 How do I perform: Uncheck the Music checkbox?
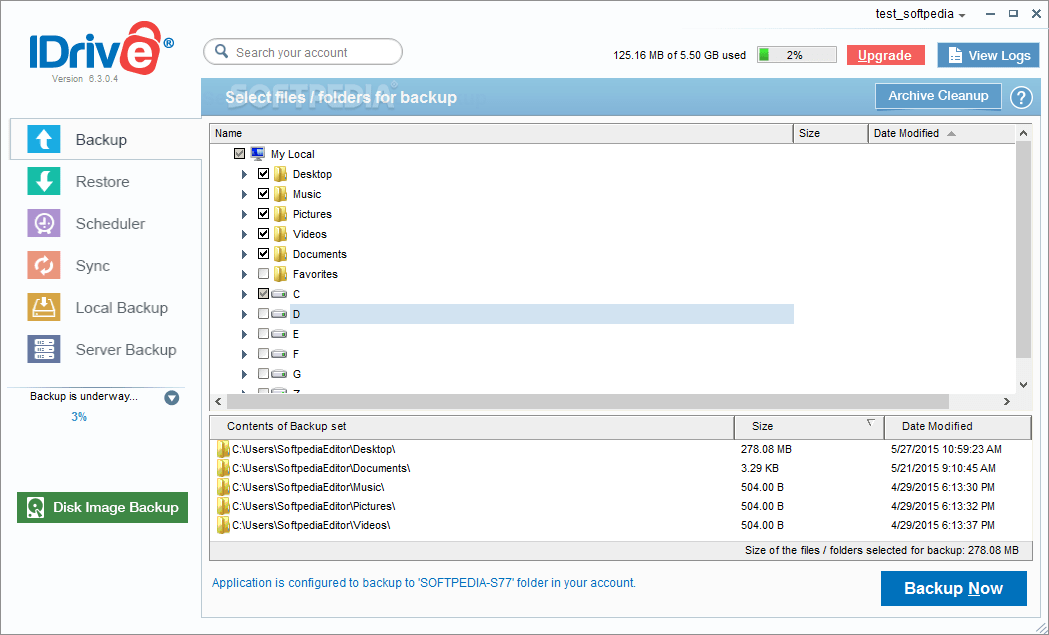(x=264, y=194)
